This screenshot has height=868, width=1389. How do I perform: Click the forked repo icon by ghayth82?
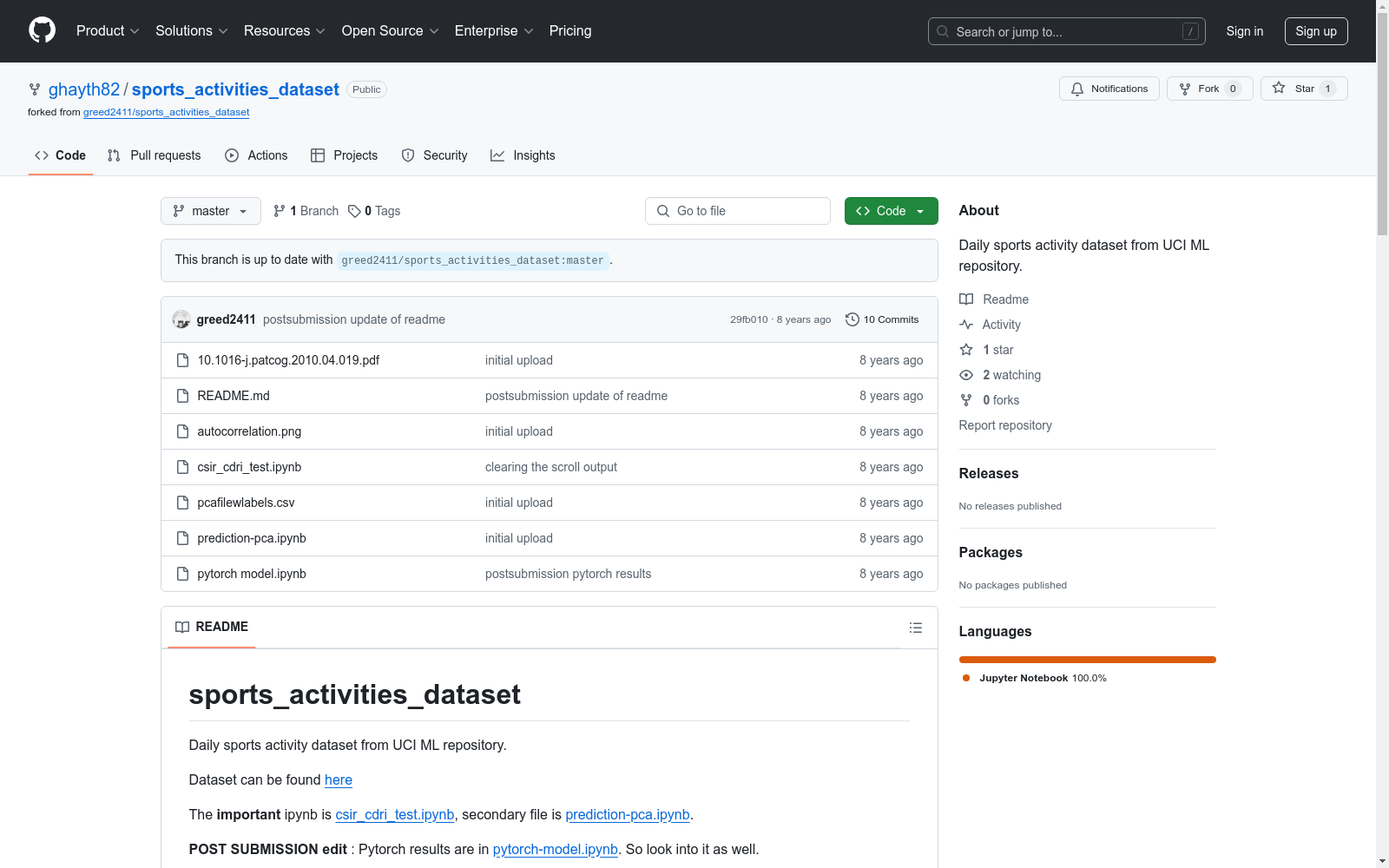click(x=35, y=89)
